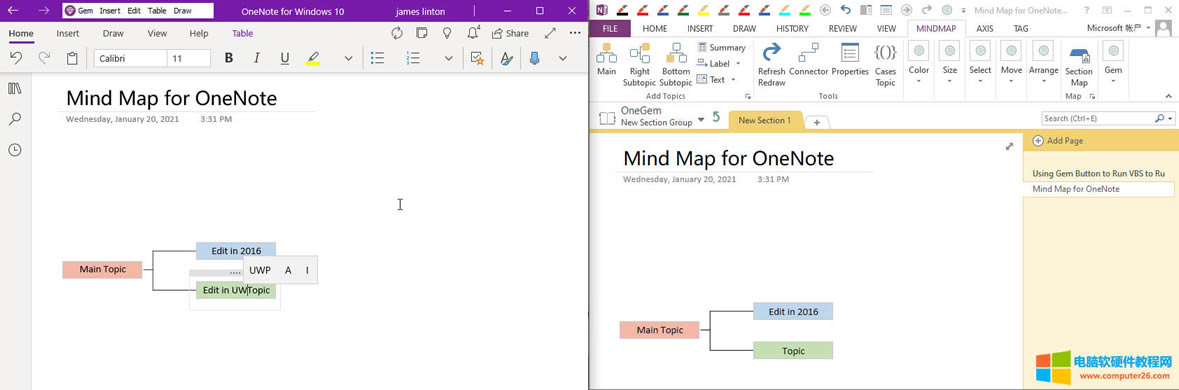The image size is (1179, 390).
Task: Click the plus tab to add a new section
Action: click(817, 122)
